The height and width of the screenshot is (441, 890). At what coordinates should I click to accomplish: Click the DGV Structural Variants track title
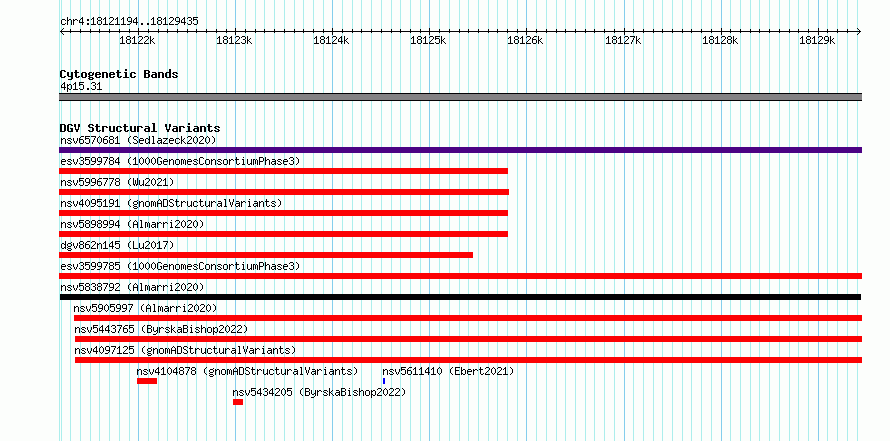(140, 128)
